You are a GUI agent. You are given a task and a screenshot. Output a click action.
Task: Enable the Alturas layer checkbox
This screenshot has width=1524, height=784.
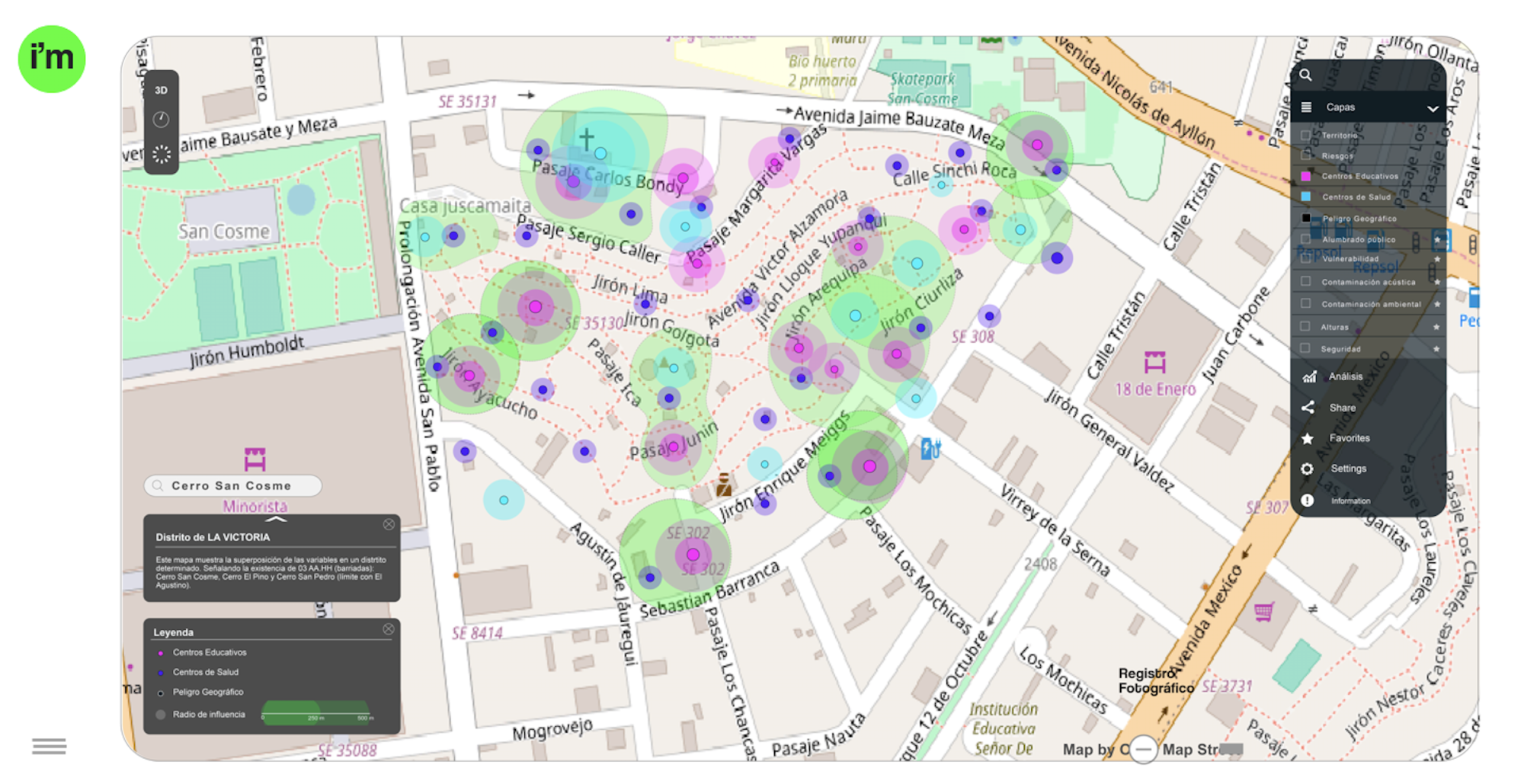tap(1305, 327)
